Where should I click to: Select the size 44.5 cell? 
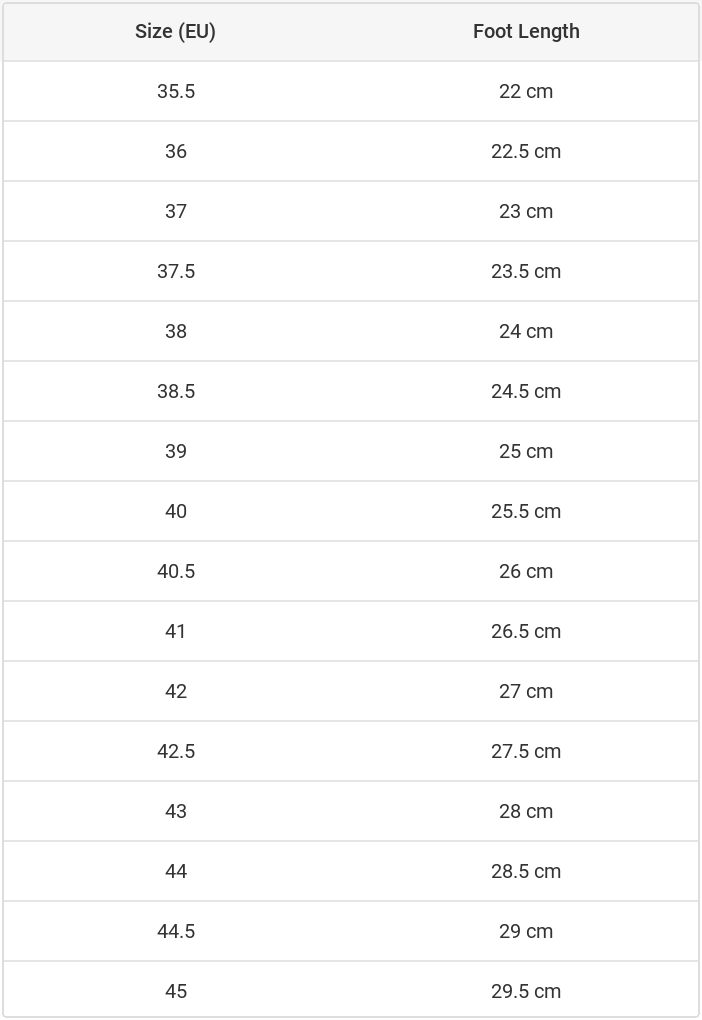176,931
